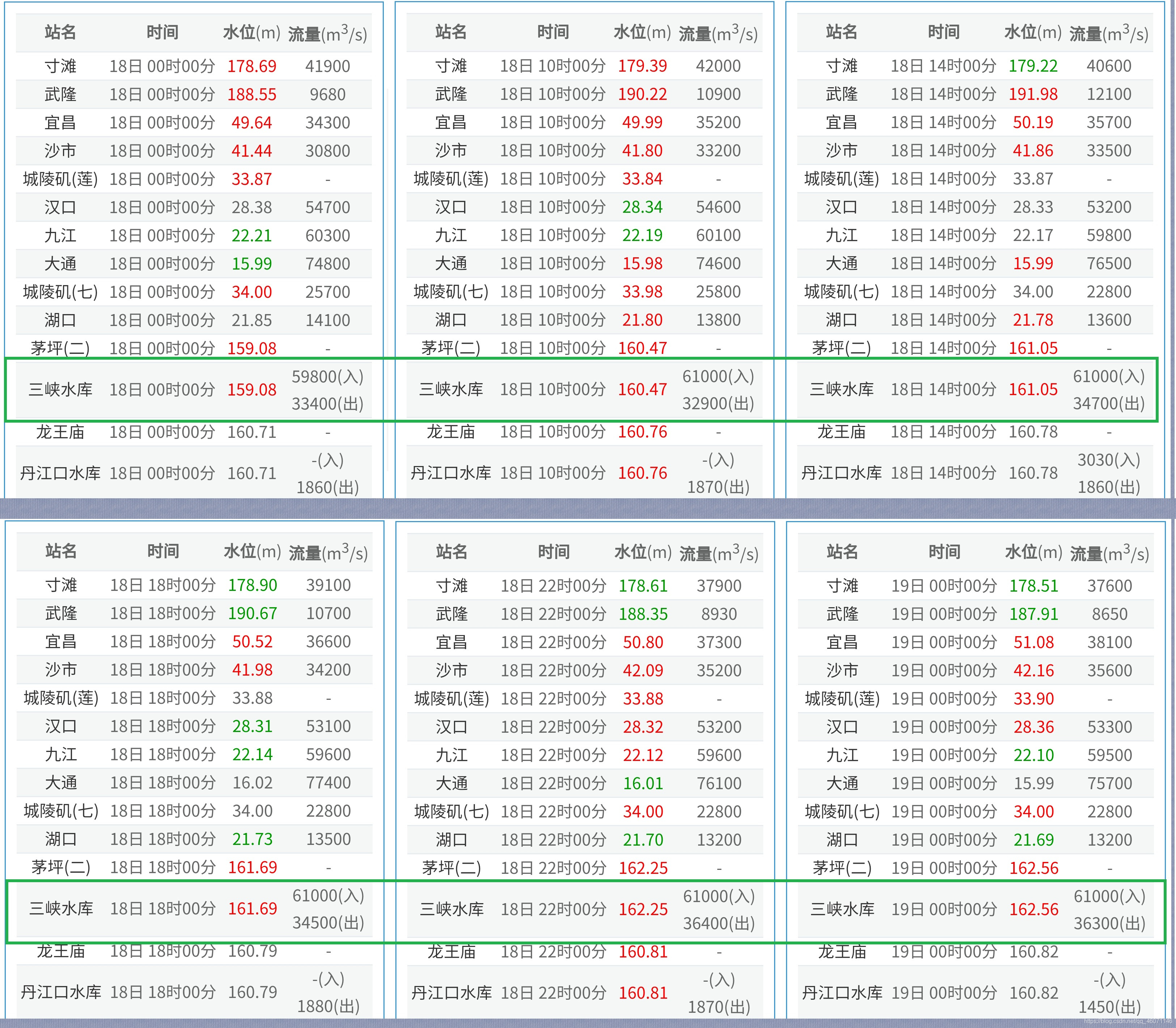Click 汉口 flow value 54600

point(718,207)
